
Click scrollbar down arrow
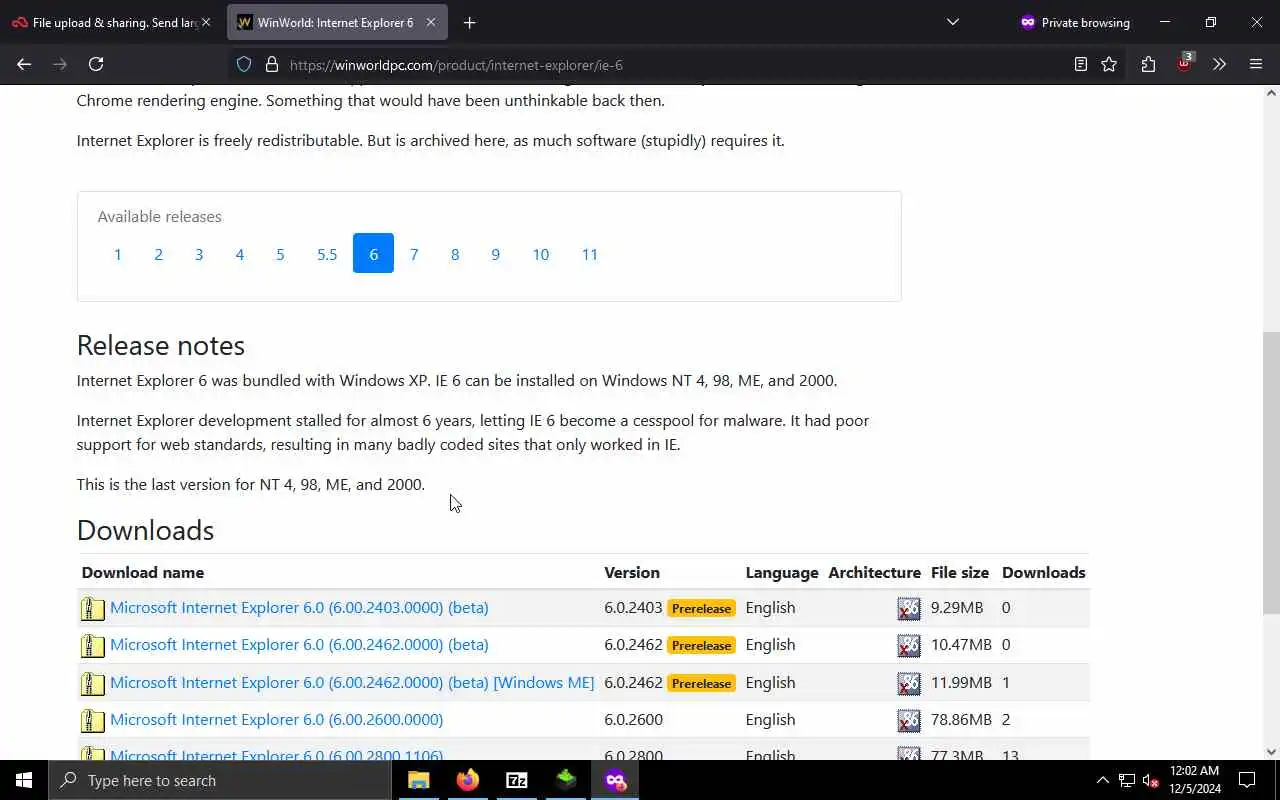[1271, 752]
